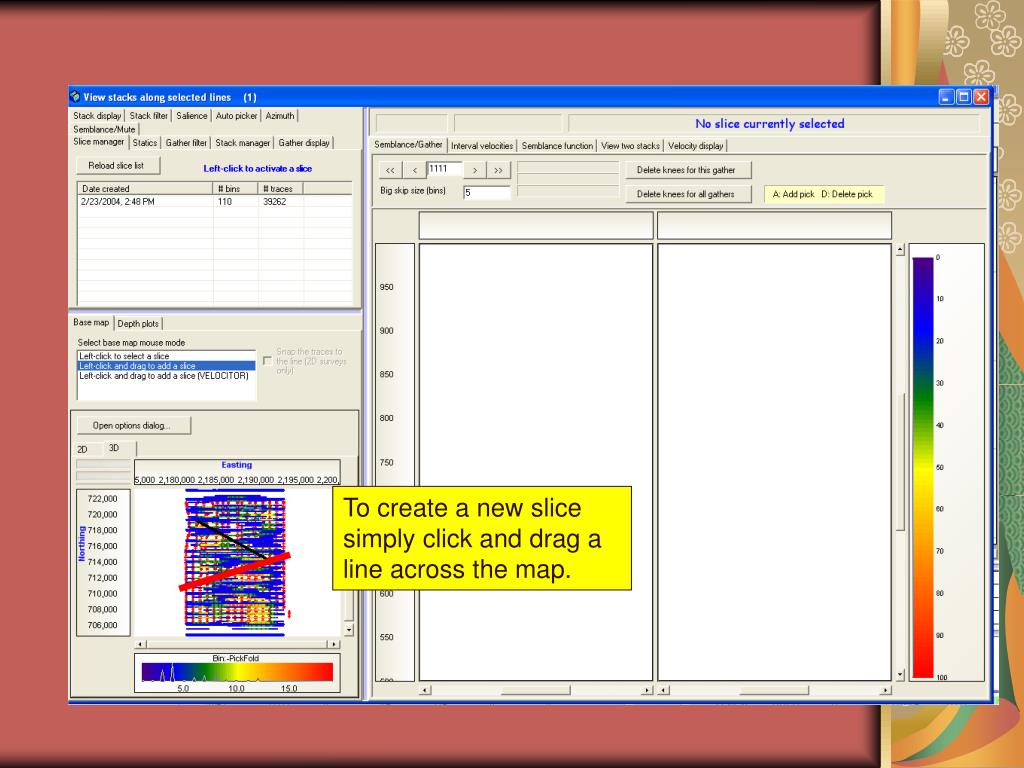This screenshot has height=768, width=1024.
Task: Click the base map left scroll arrow
Action: tap(141, 644)
